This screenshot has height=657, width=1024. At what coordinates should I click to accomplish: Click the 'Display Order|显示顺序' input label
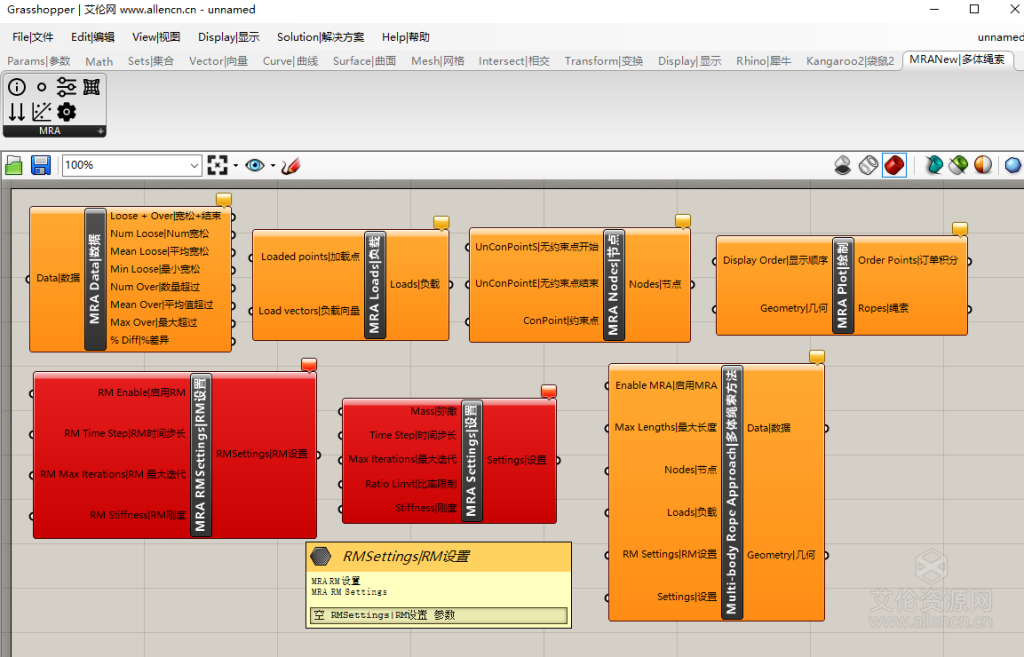[x=775, y=260]
